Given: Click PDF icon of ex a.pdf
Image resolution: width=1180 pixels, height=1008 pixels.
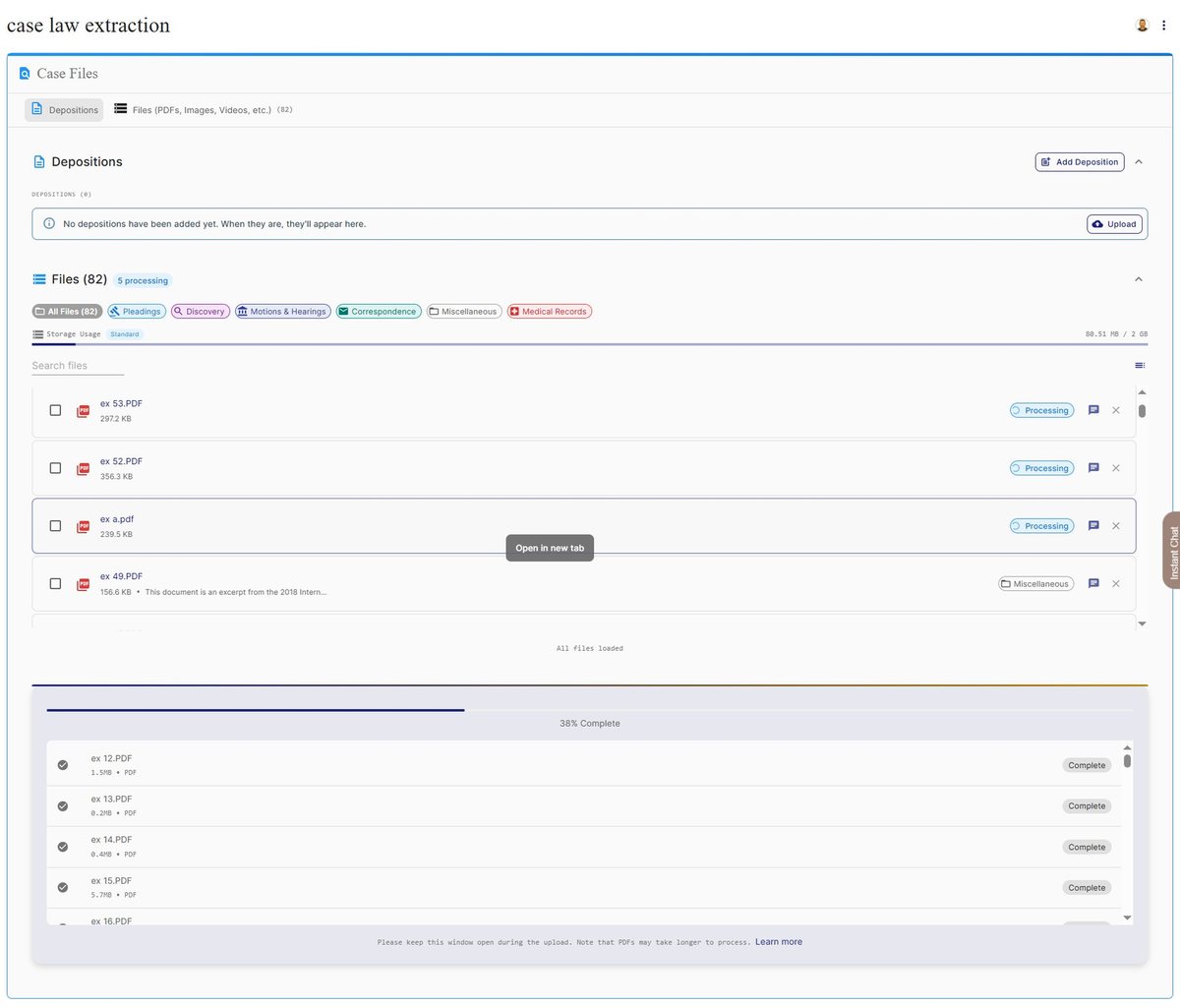Looking at the screenshot, I should 84,526.
